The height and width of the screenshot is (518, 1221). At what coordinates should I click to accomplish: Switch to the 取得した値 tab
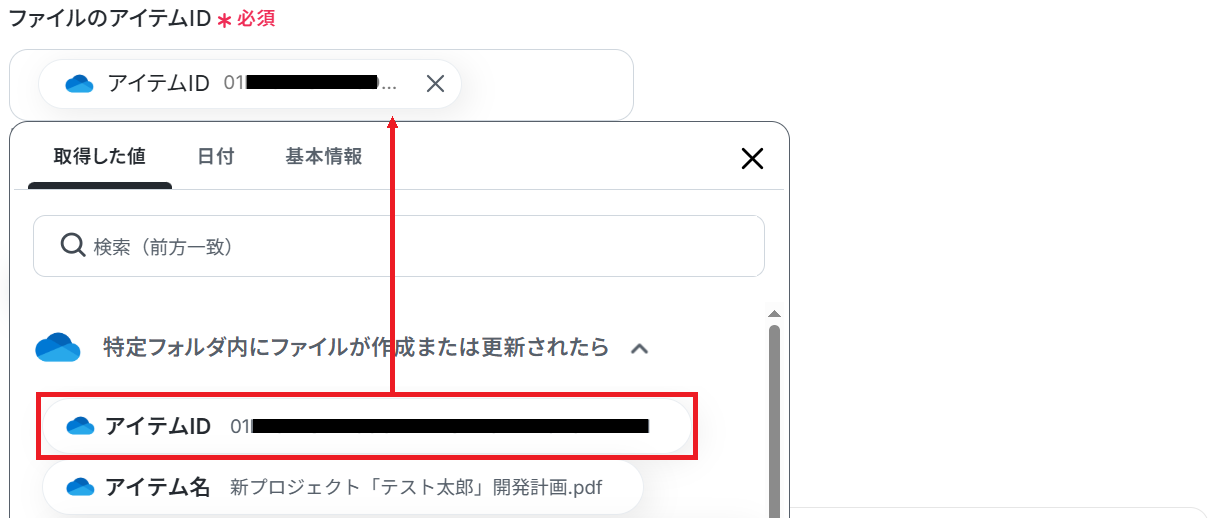(100, 157)
